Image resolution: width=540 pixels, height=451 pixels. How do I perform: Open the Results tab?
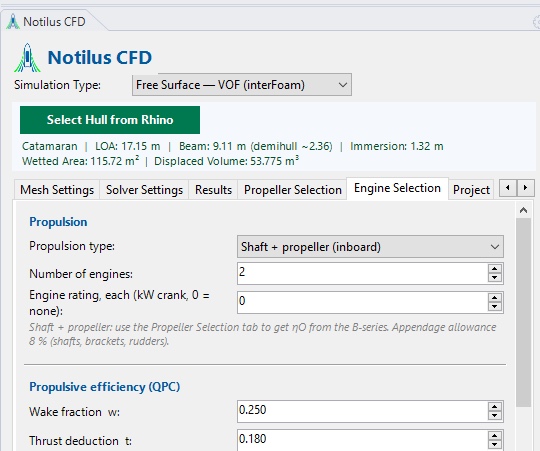[213, 190]
